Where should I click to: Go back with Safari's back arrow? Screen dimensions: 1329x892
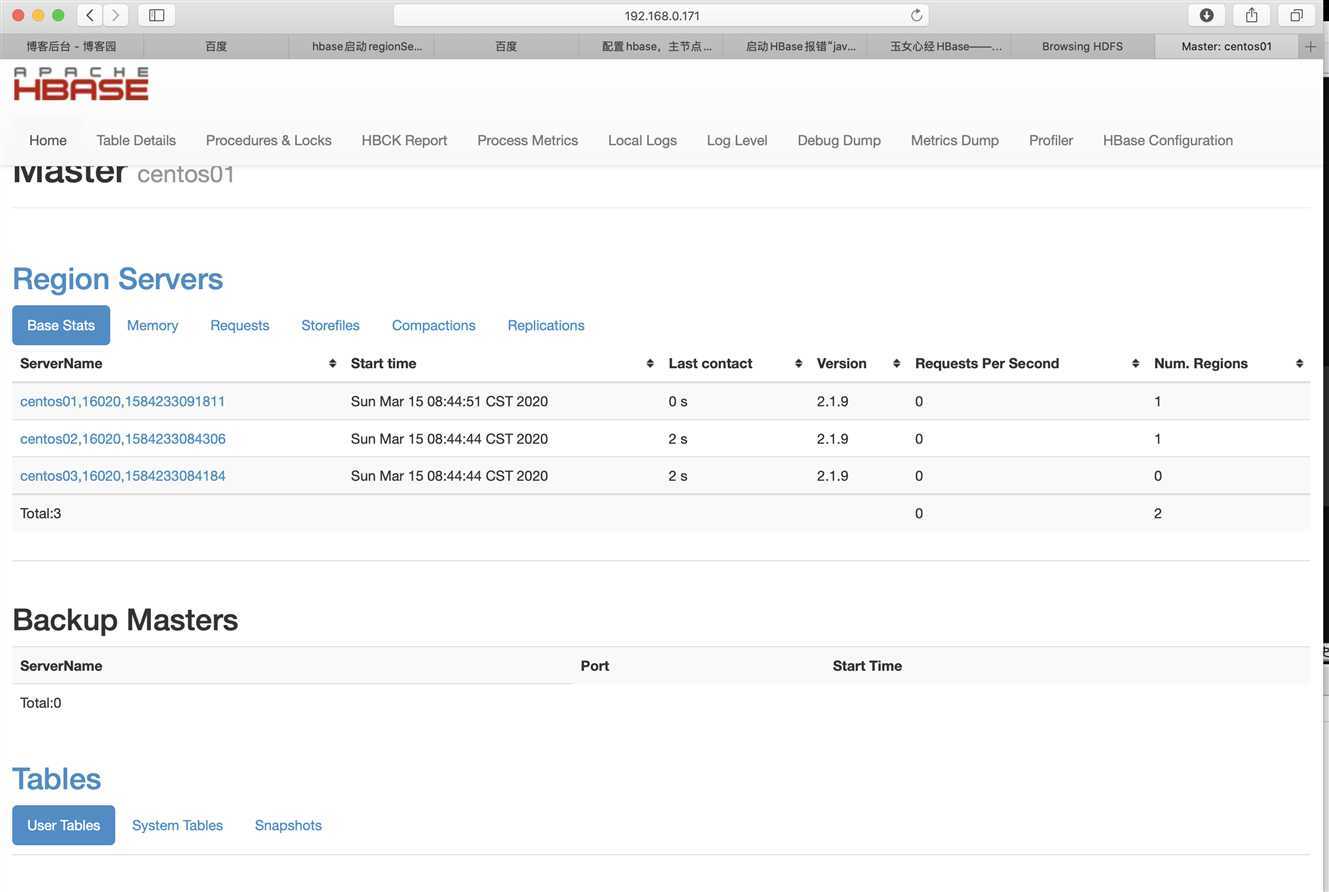pyautogui.click(x=90, y=15)
